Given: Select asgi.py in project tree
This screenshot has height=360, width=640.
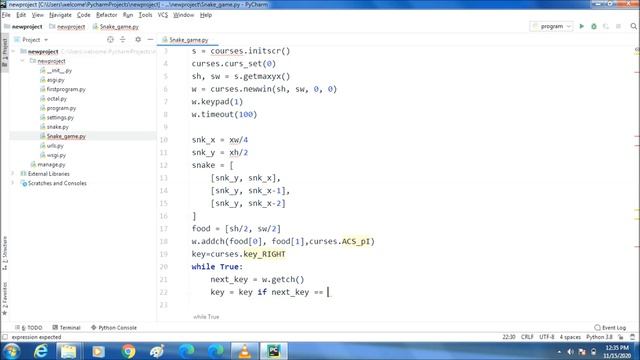Looking at the screenshot, I should click(55, 80).
